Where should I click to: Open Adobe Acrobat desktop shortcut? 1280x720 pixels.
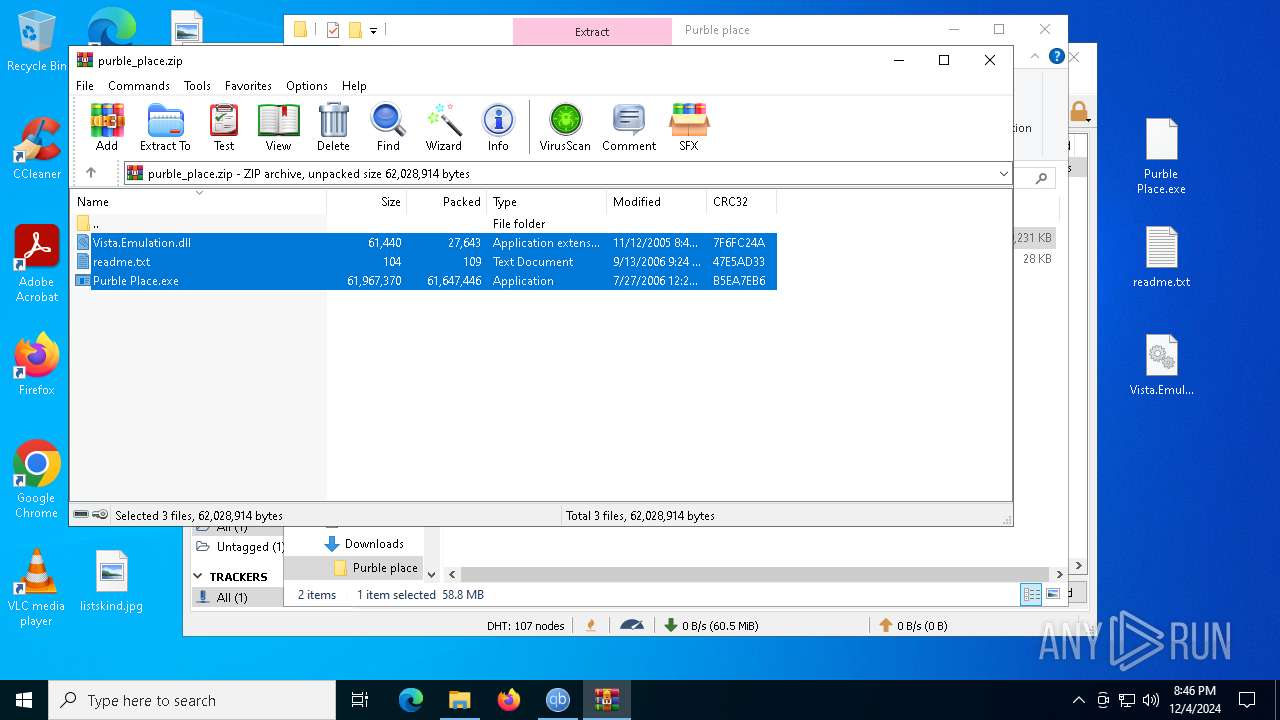click(36, 264)
